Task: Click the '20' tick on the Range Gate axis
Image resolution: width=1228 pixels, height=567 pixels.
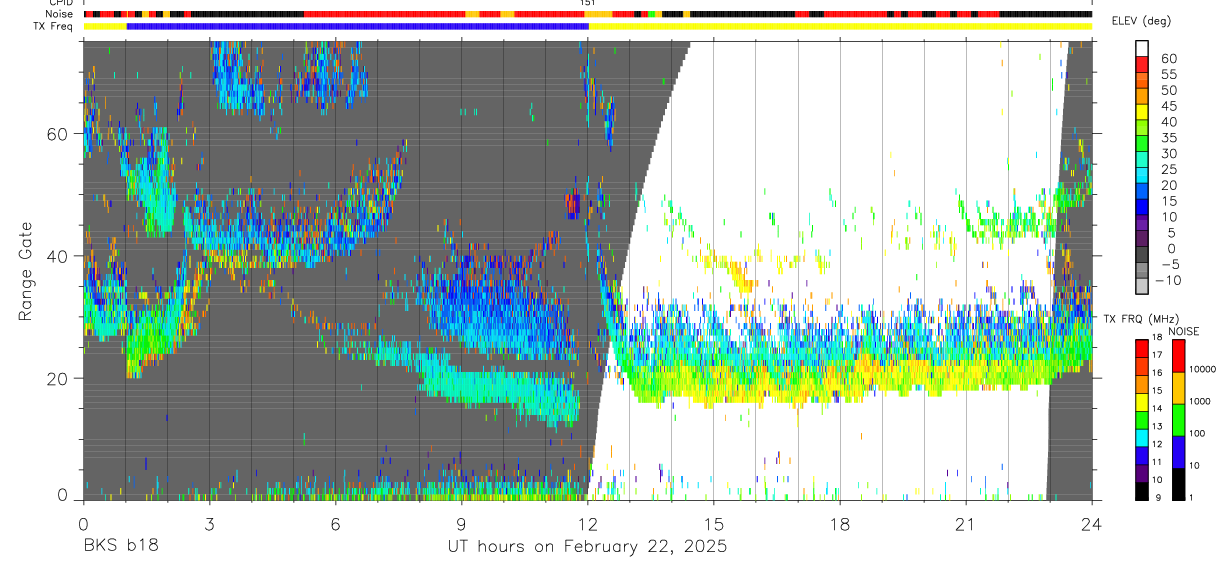Action: click(58, 378)
